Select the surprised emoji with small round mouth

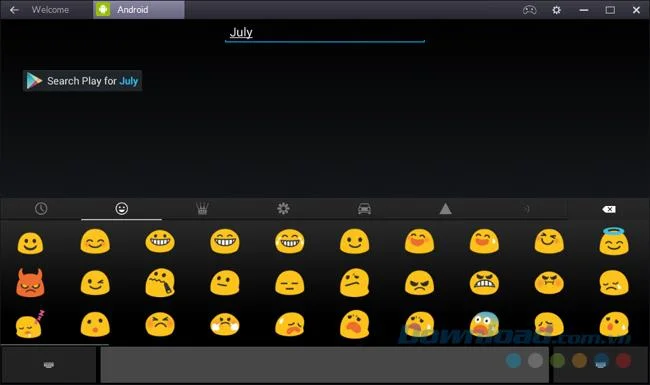[95, 324]
